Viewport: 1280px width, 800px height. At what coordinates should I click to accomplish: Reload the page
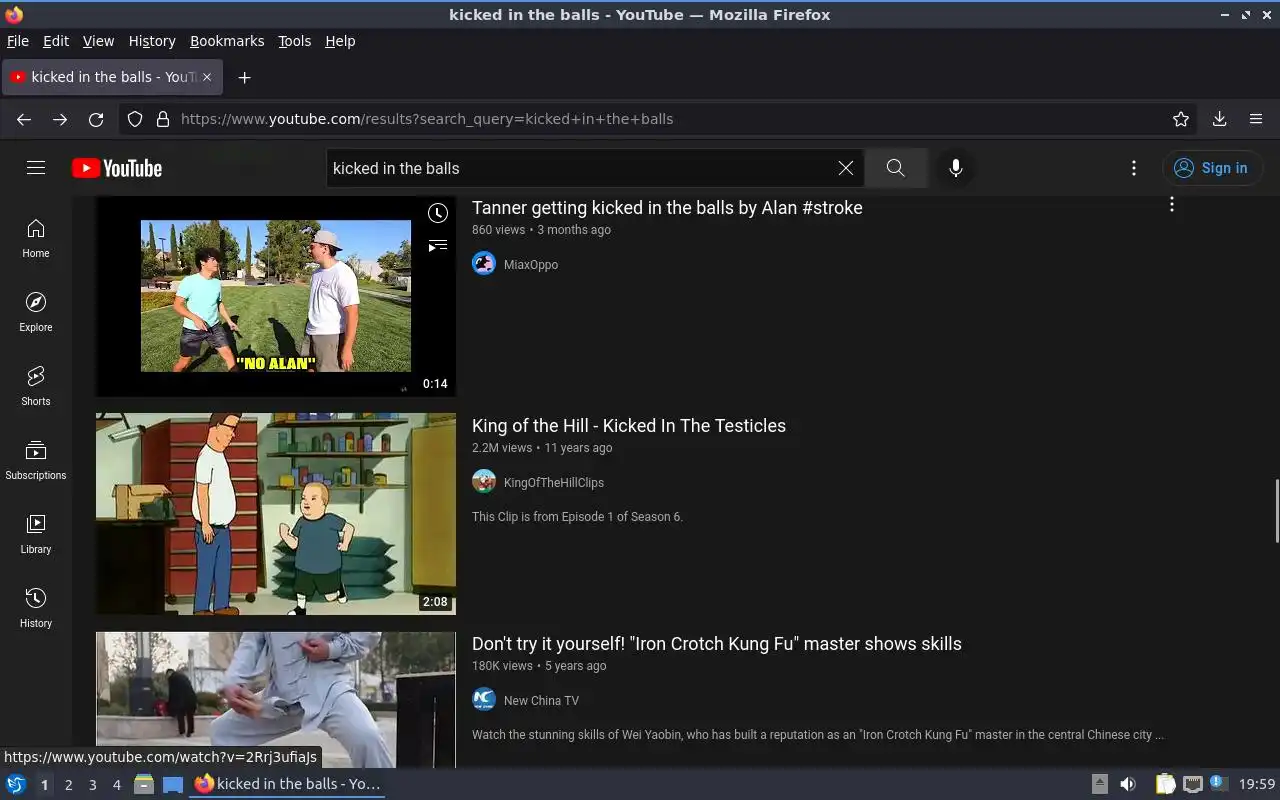[96, 119]
